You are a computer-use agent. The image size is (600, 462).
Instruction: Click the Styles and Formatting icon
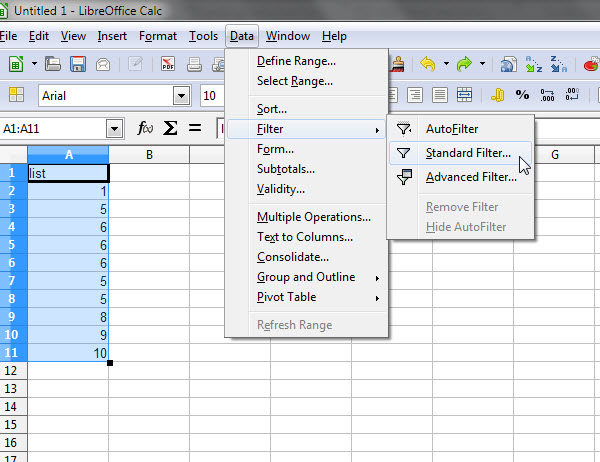tap(16, 94)
